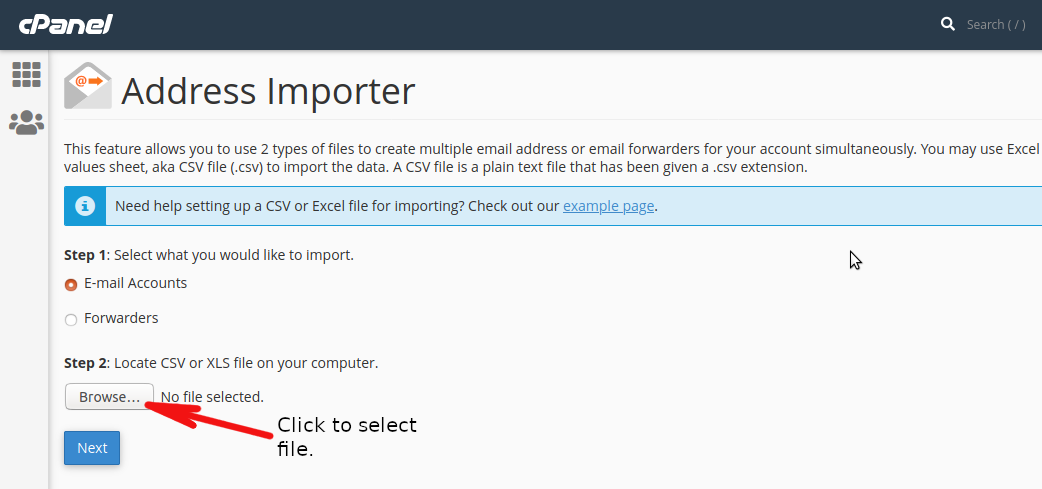
Task: Click the E-mail Accounts option label
Action: [x=136, y=283]
